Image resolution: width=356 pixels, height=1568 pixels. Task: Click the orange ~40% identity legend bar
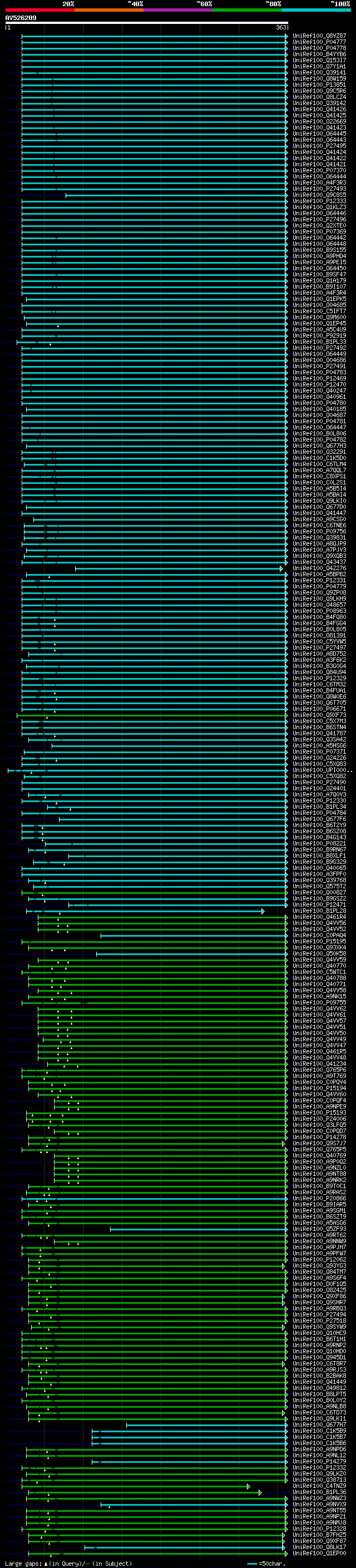click(x=109, y=10)
